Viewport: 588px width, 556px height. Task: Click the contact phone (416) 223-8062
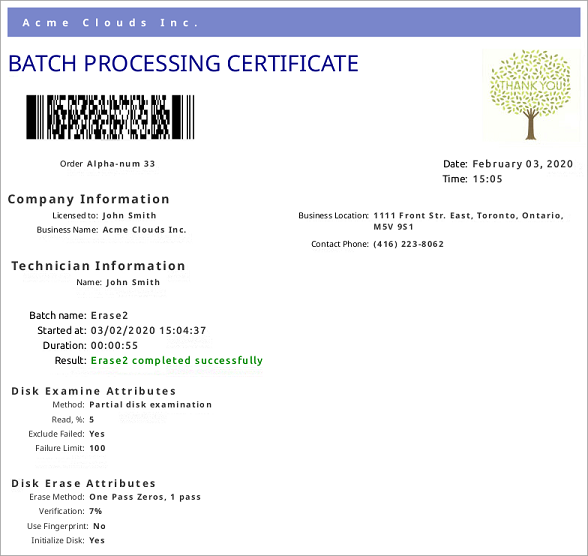pyautogui.click(x=408, y=244)
